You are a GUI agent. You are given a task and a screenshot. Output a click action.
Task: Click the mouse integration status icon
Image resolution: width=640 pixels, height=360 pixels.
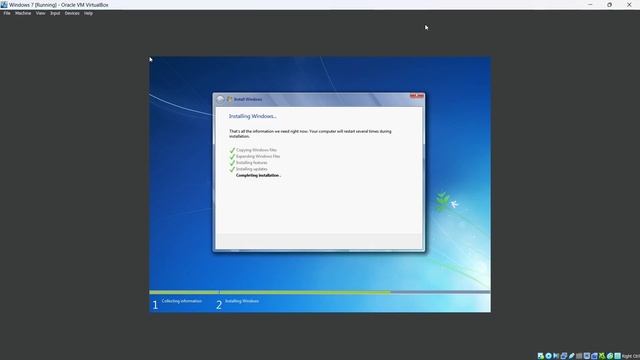610,356
